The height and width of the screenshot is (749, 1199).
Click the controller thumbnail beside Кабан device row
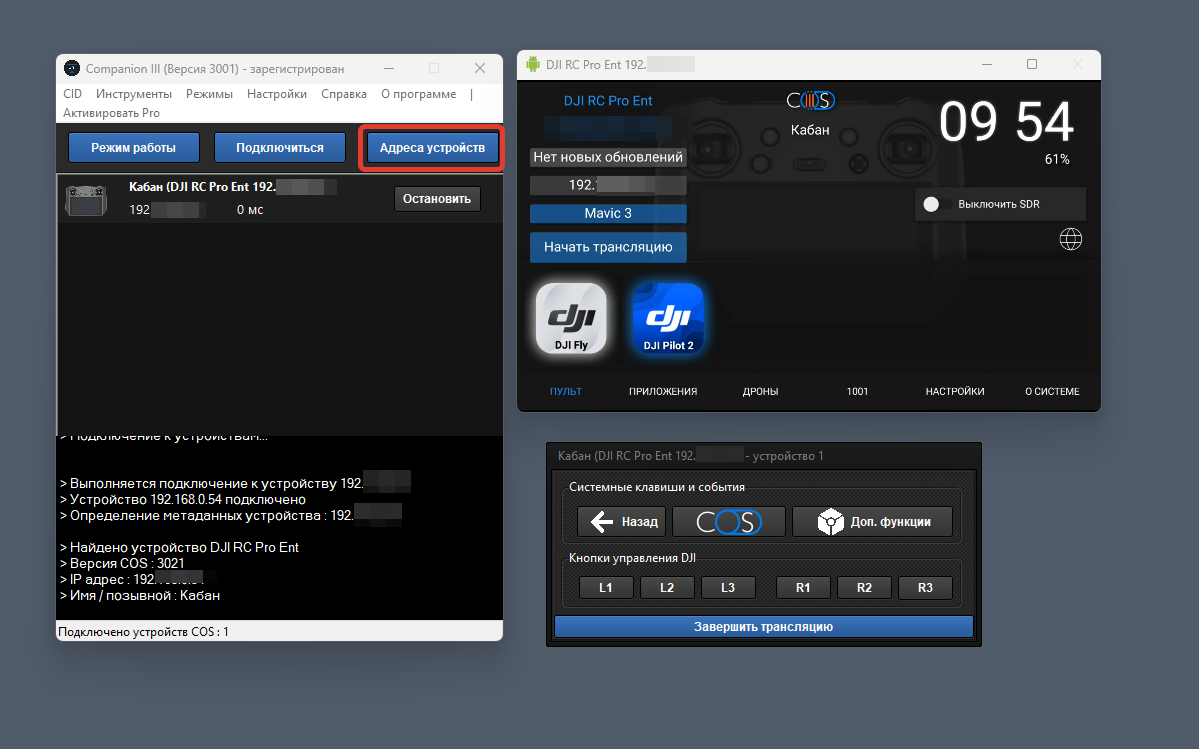tap(86, 201)
